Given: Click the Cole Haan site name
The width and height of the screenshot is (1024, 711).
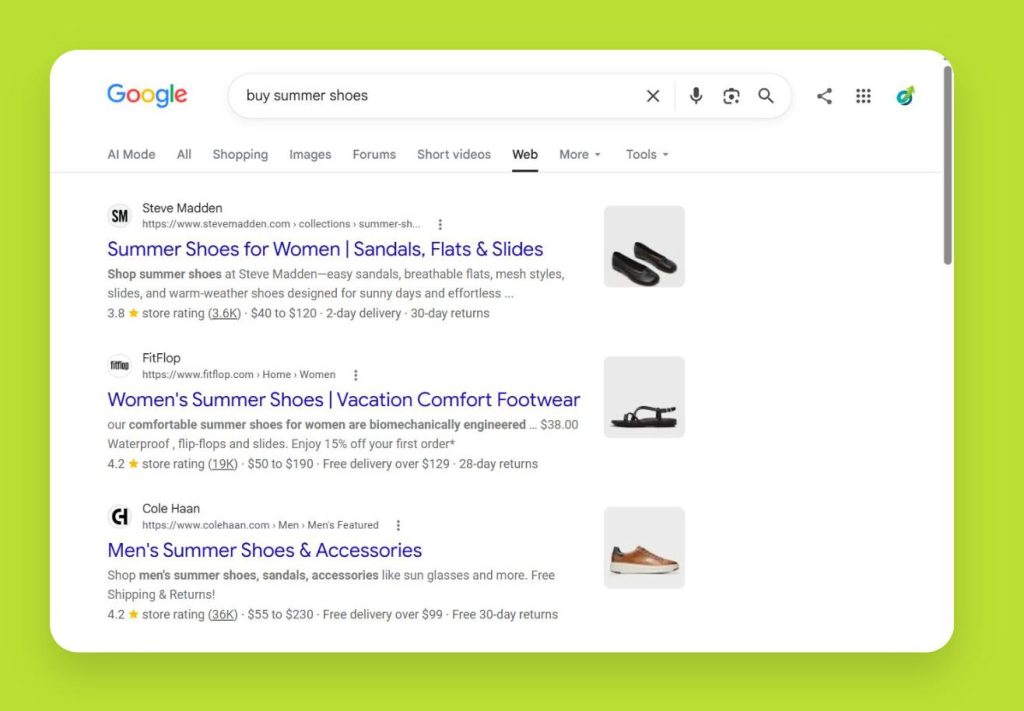Looking at the screenshot, I should (x=171, y=509).
